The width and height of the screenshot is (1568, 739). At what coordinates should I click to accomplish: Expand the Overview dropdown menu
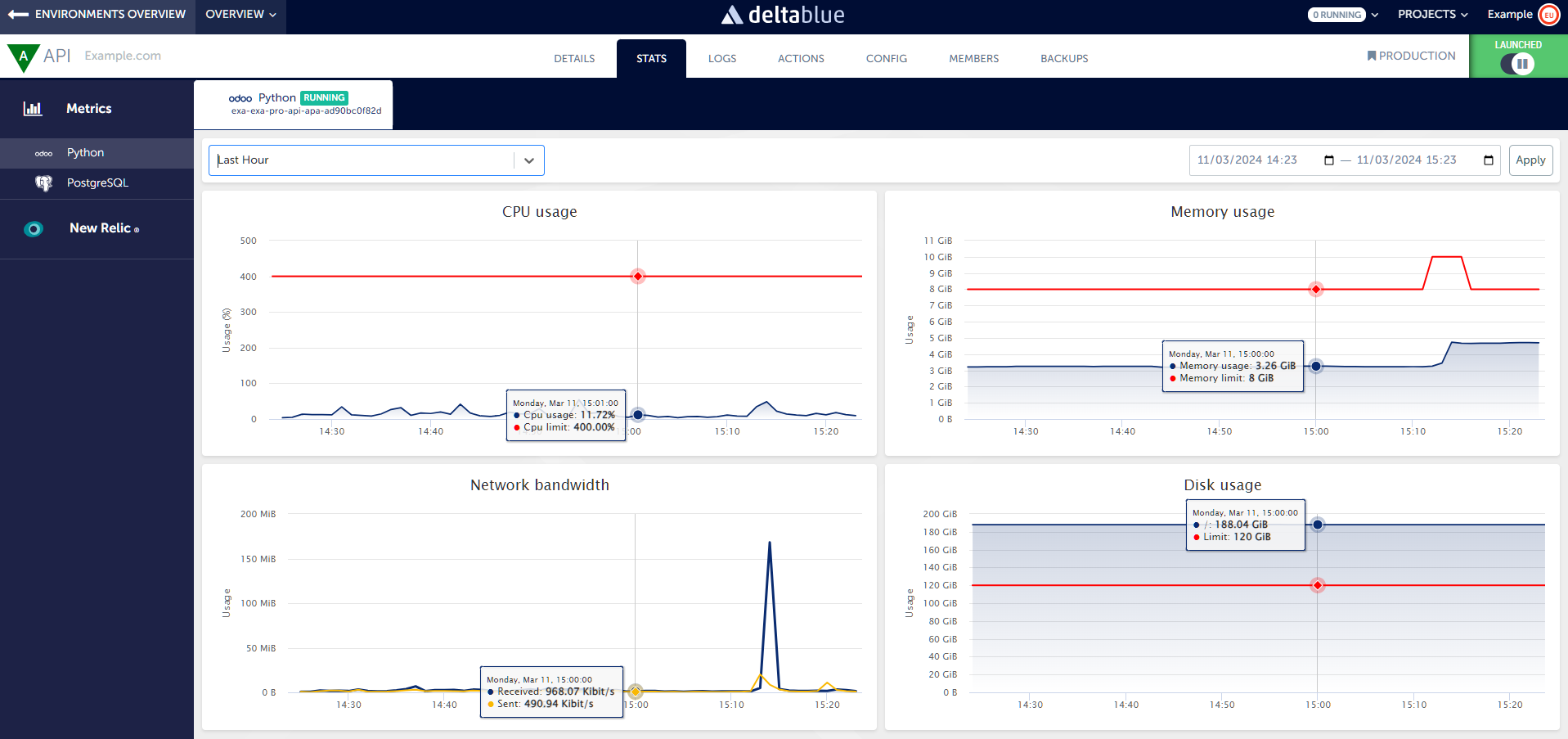coord(240,15)
